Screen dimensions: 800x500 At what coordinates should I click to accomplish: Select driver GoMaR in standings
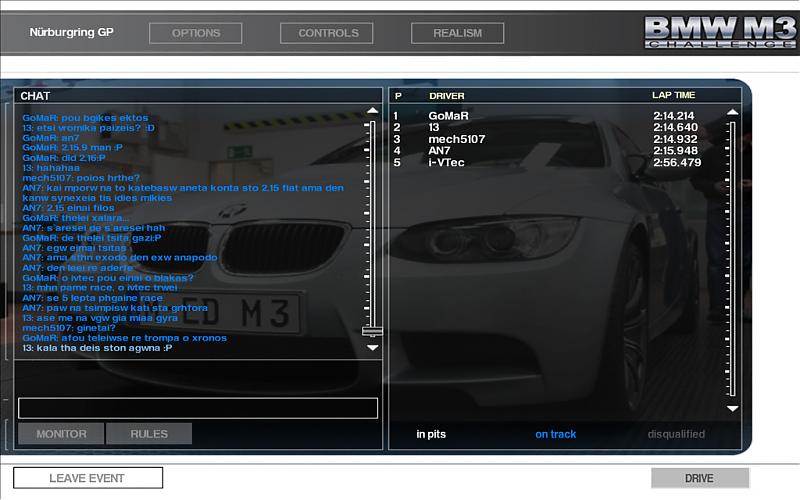point(448,116)
